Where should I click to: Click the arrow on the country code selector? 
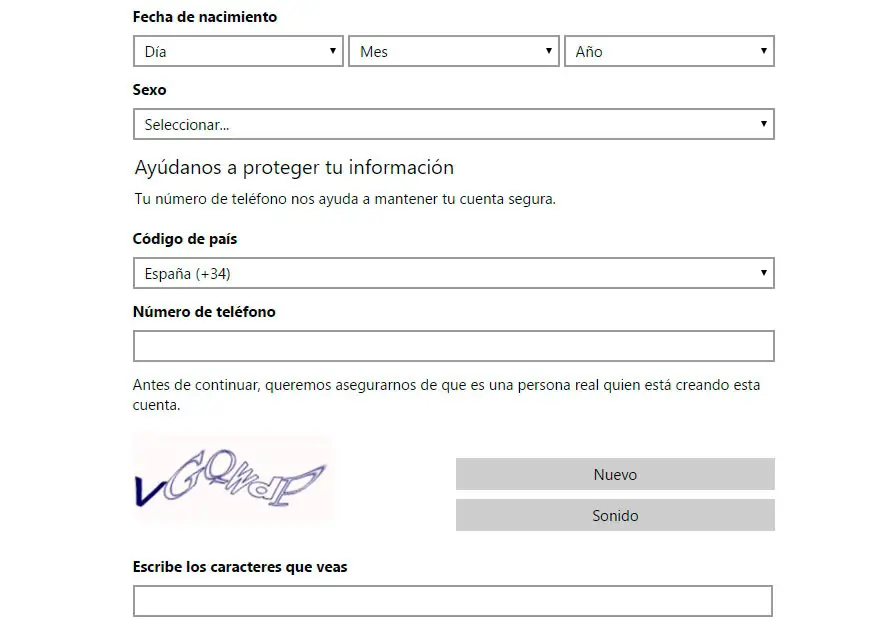pyautogui.click(x=764, y=273)
